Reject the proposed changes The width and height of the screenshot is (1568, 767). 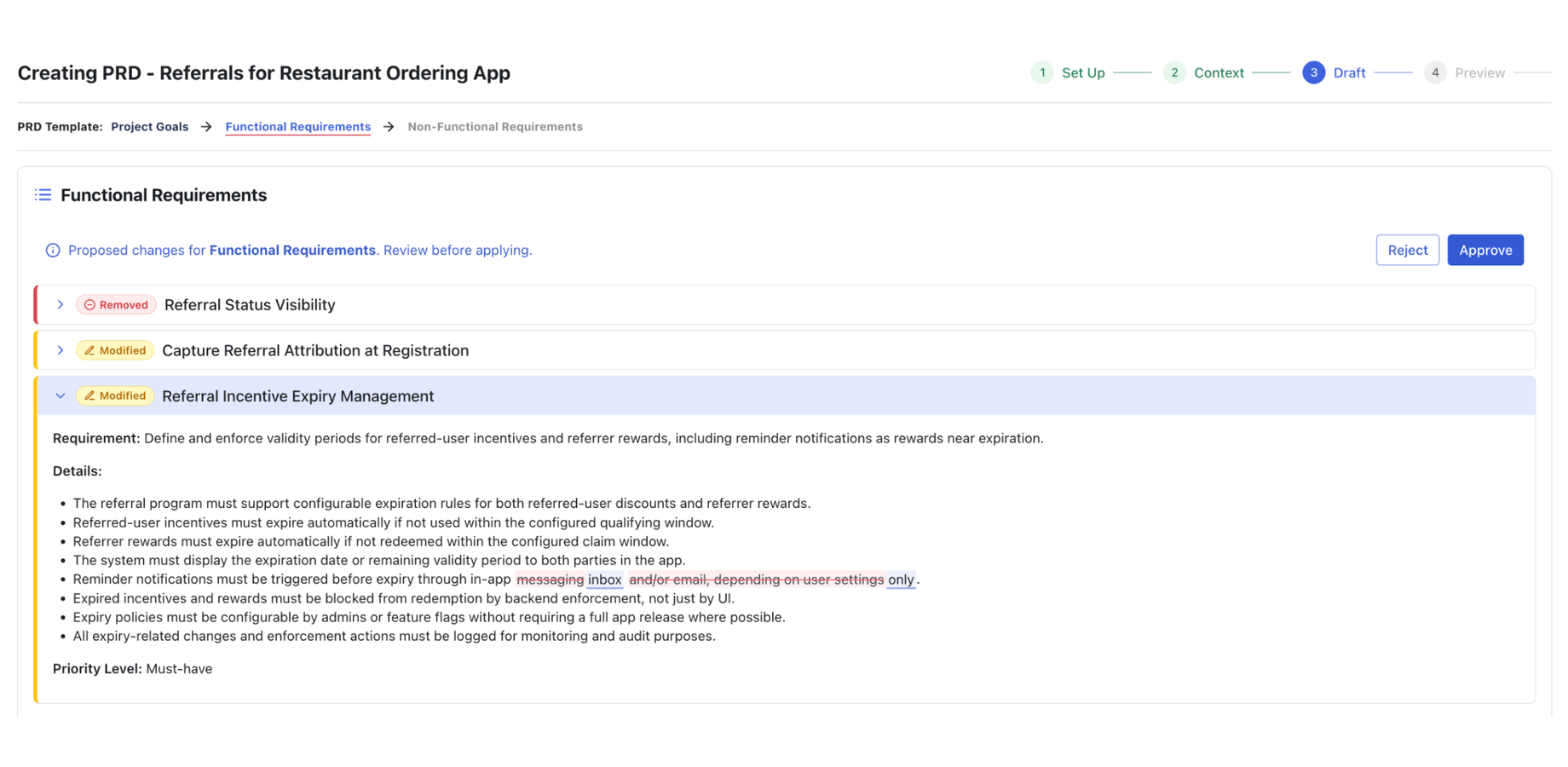tap(1408, 251)
